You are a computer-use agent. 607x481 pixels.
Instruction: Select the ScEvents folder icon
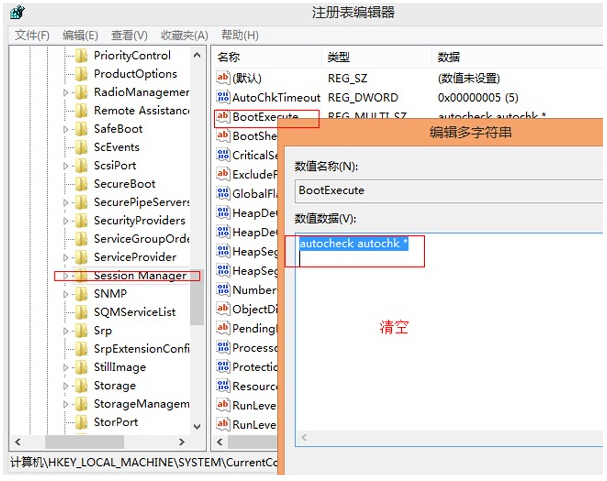coord(81,147)
